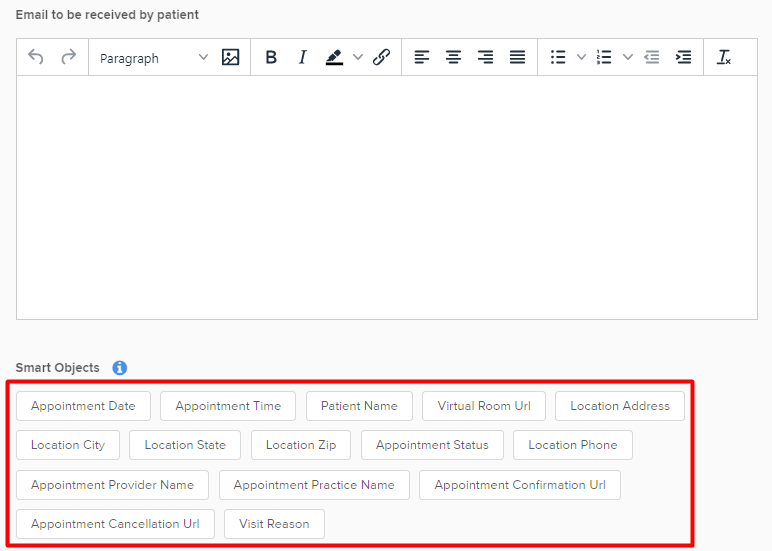Insert the Location Address smart object
772x551 pixels.
click(620, 406)
